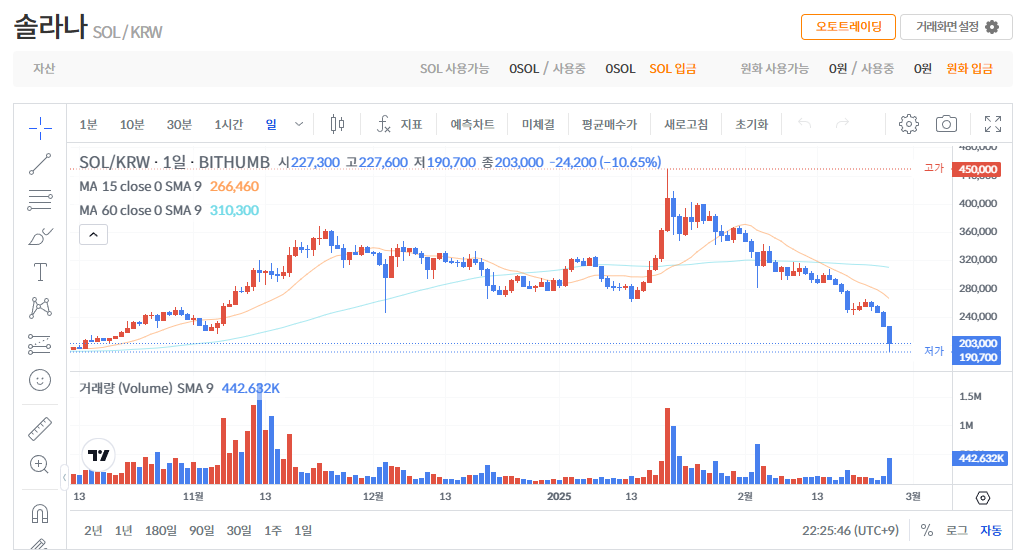Open timezone menu at 22:25:46 (UTC+9)
Viewport: 1023px width, 555px height.
point(850,530)
